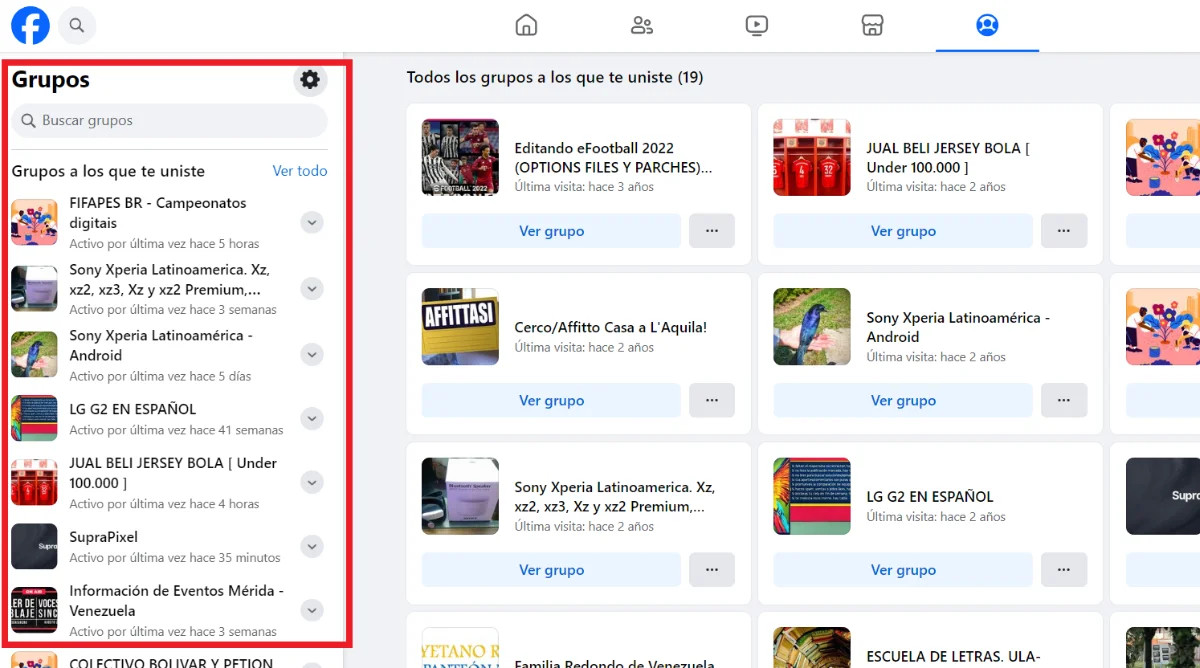Expand chevron next to SupraPixel group
1200x668 pixels.
point(312,547)
